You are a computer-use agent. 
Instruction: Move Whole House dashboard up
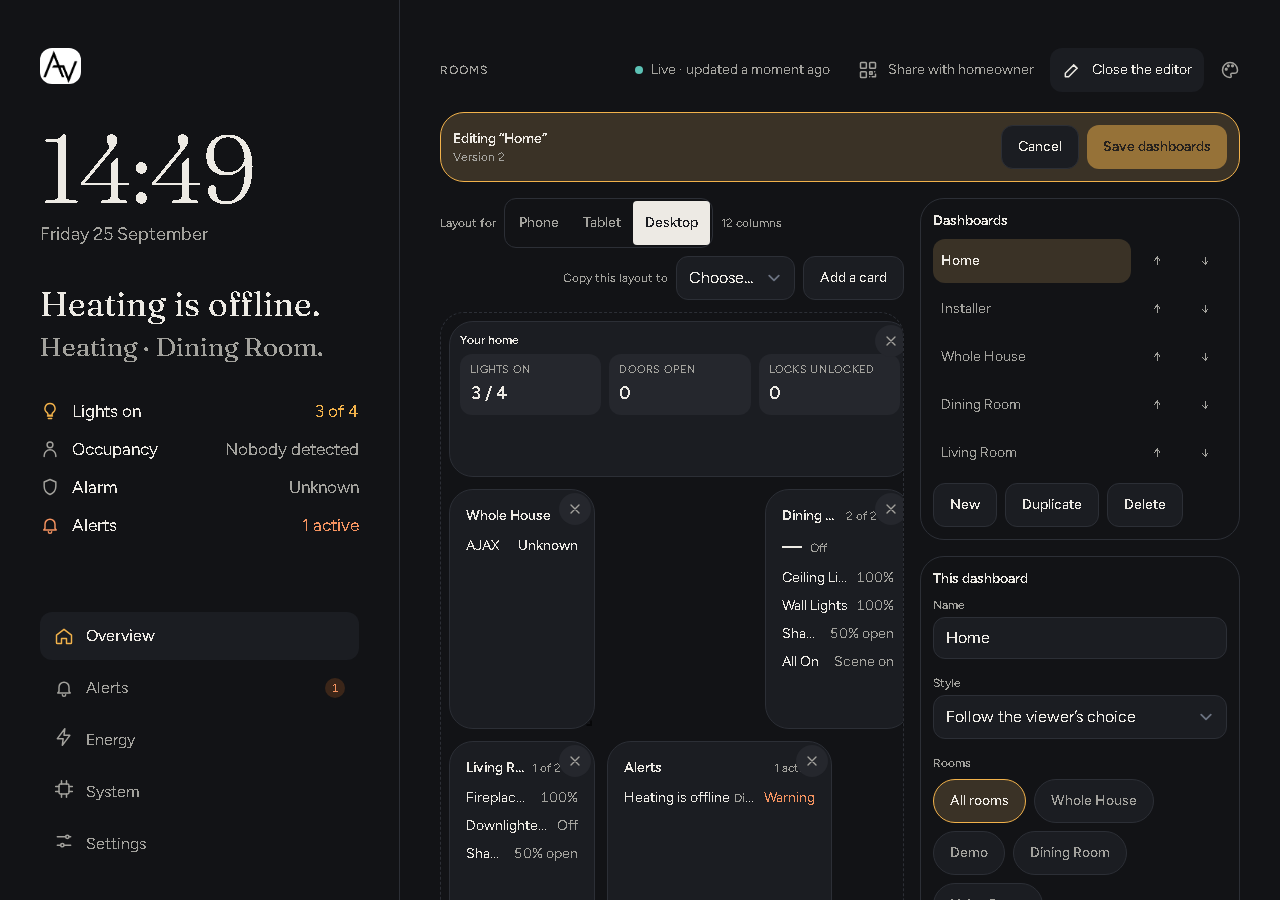click(x=1157, y=357)
